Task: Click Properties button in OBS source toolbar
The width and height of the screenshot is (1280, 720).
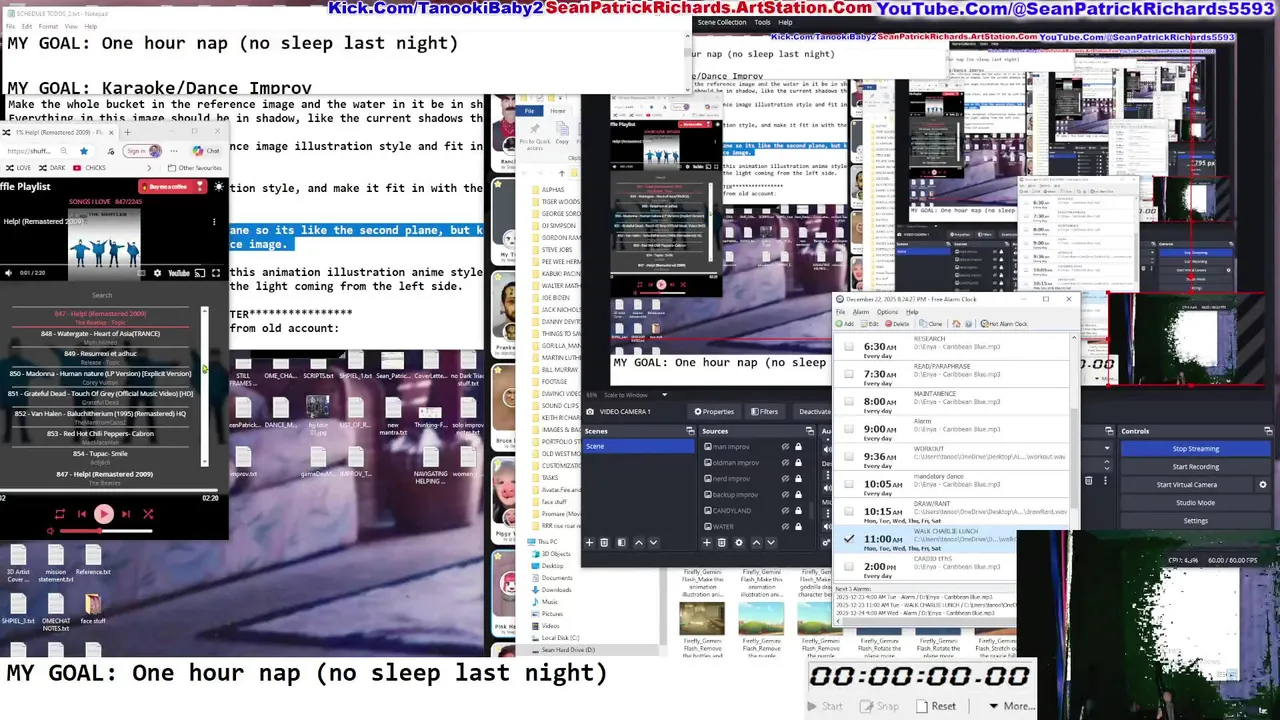Action: click(714, 412)
